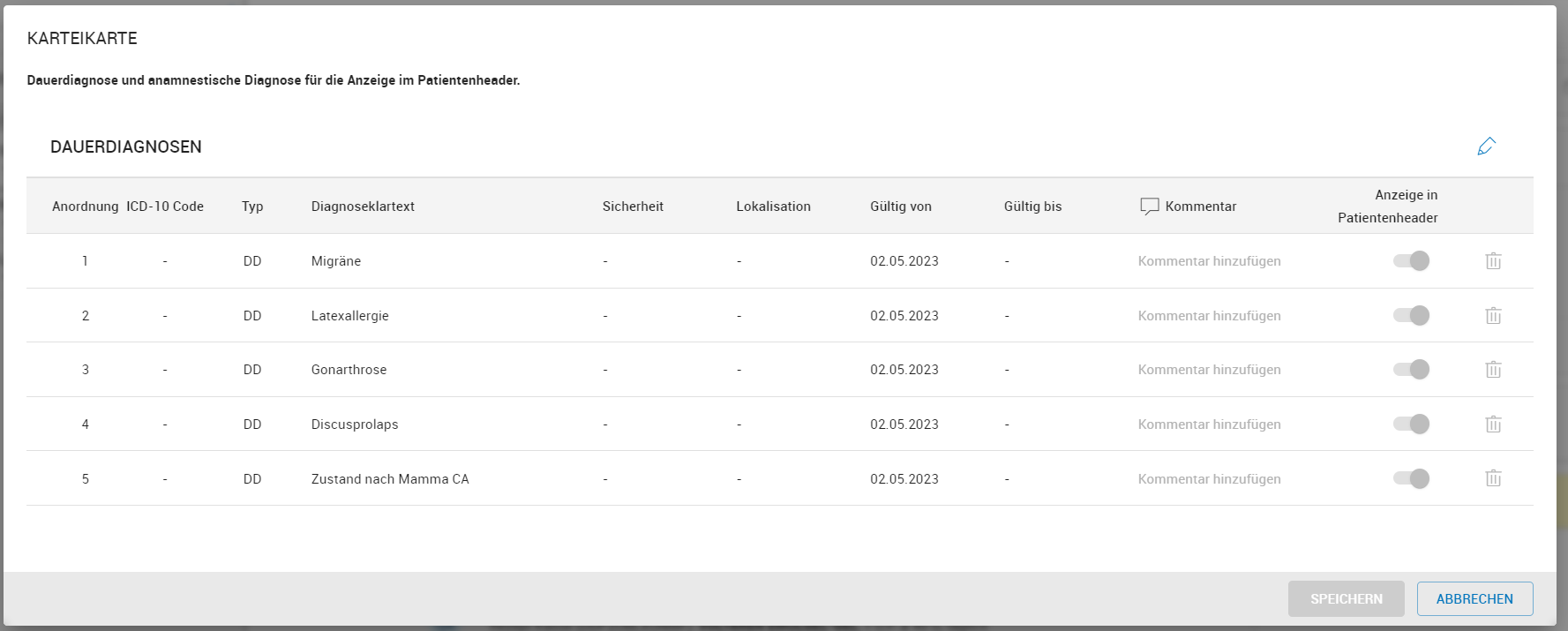Image resolution: width=1568 pixels, height=631 pixels.
Task: Remove Gonarthrose using its trash icon
Action: 1493,370
